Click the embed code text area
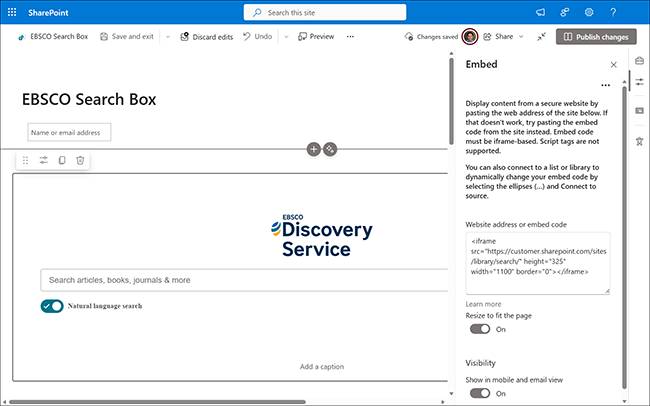Image resolution: width=650 pixels, height=406 pixels. click(x=538, y=263)
